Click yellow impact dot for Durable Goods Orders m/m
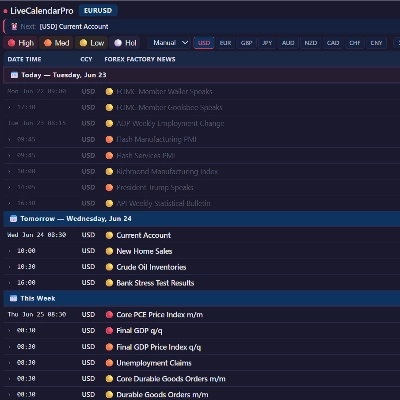 coord(109,395)
